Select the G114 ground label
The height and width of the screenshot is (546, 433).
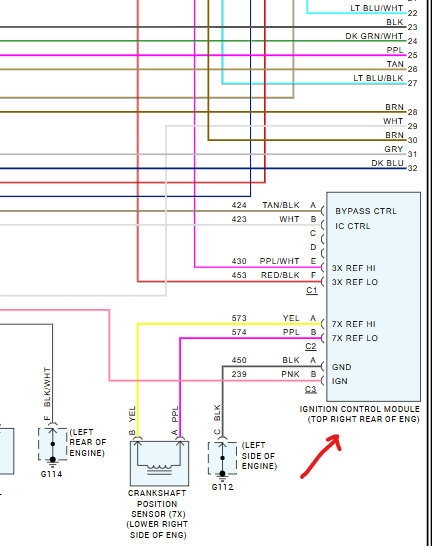(x=51, y=474)
